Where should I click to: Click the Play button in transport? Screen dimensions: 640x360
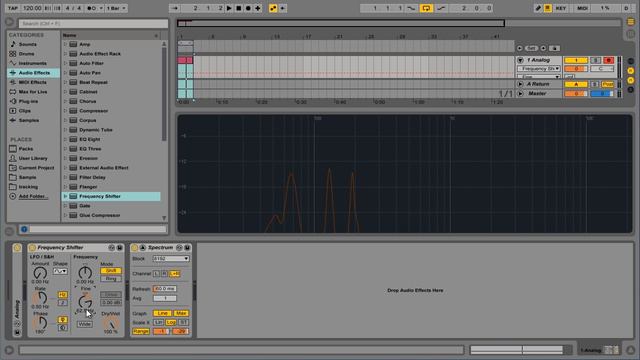[x=229, y=8]
